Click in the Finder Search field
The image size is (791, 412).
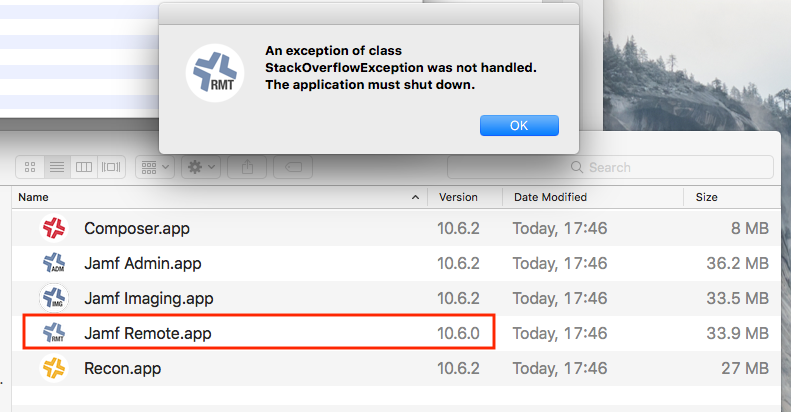(x=610, y=167)
